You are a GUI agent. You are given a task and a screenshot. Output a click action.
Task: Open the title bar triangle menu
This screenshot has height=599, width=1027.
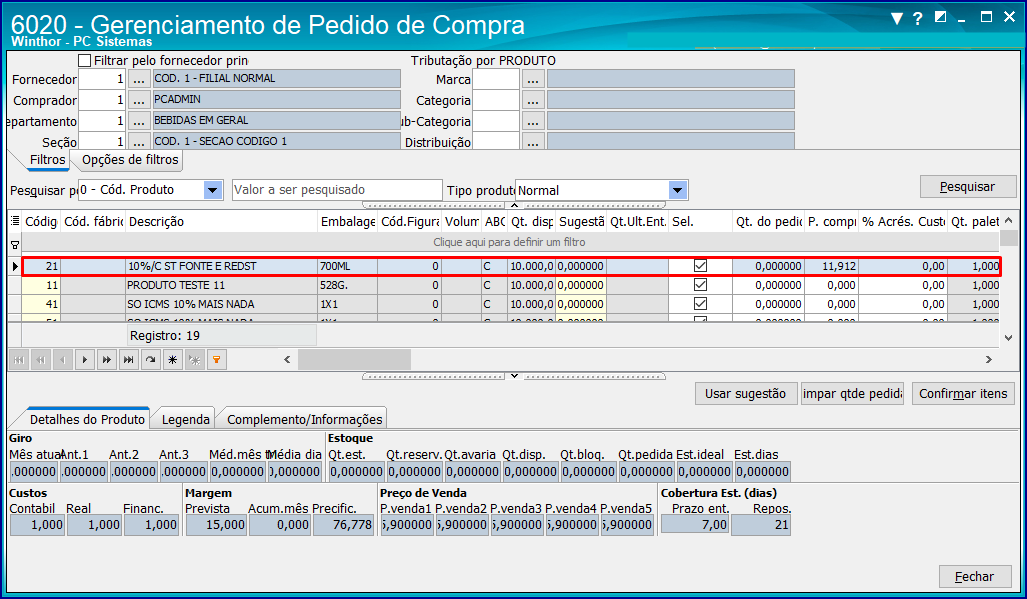tap(897, 18)
